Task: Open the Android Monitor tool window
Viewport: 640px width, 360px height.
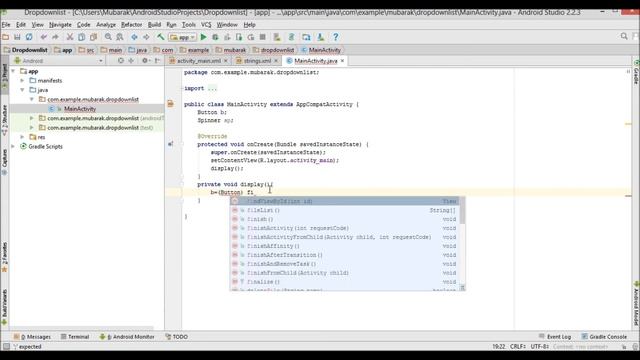Action: pyautogui.click(x=127, y=337)
